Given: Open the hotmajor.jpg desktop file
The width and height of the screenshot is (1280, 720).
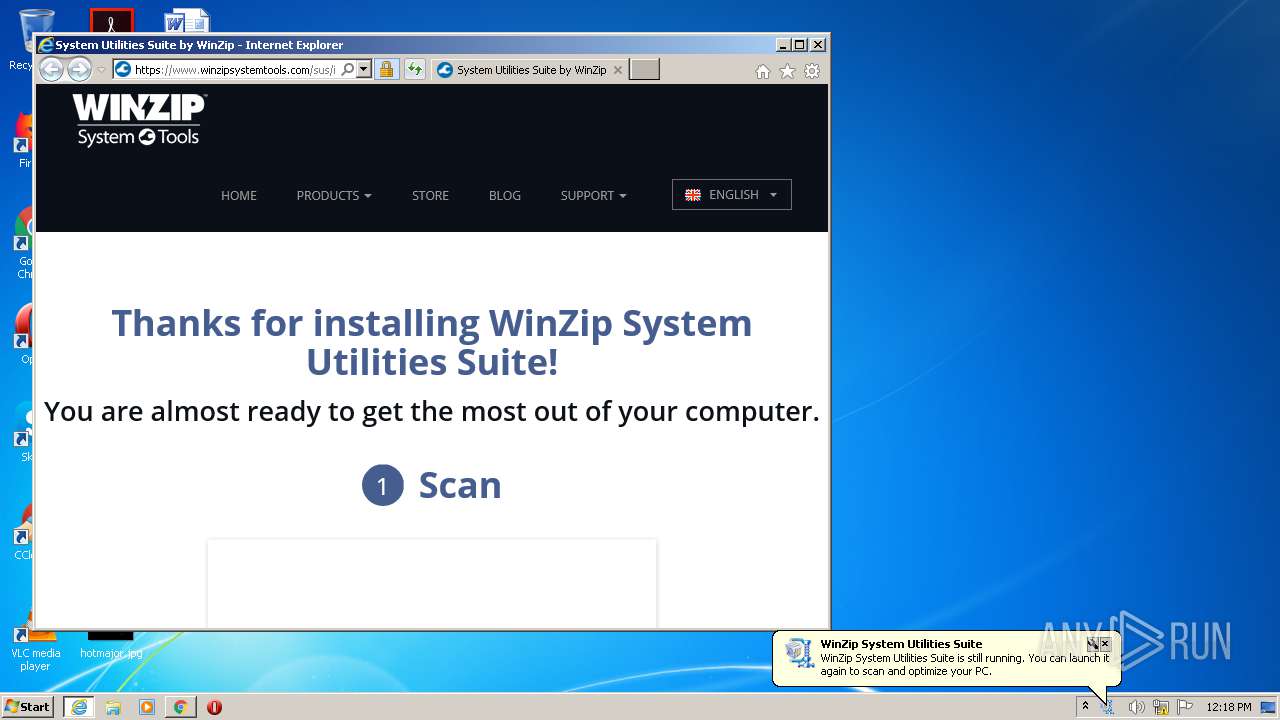Looking at the screenshot, I should [x=111, y=644].
